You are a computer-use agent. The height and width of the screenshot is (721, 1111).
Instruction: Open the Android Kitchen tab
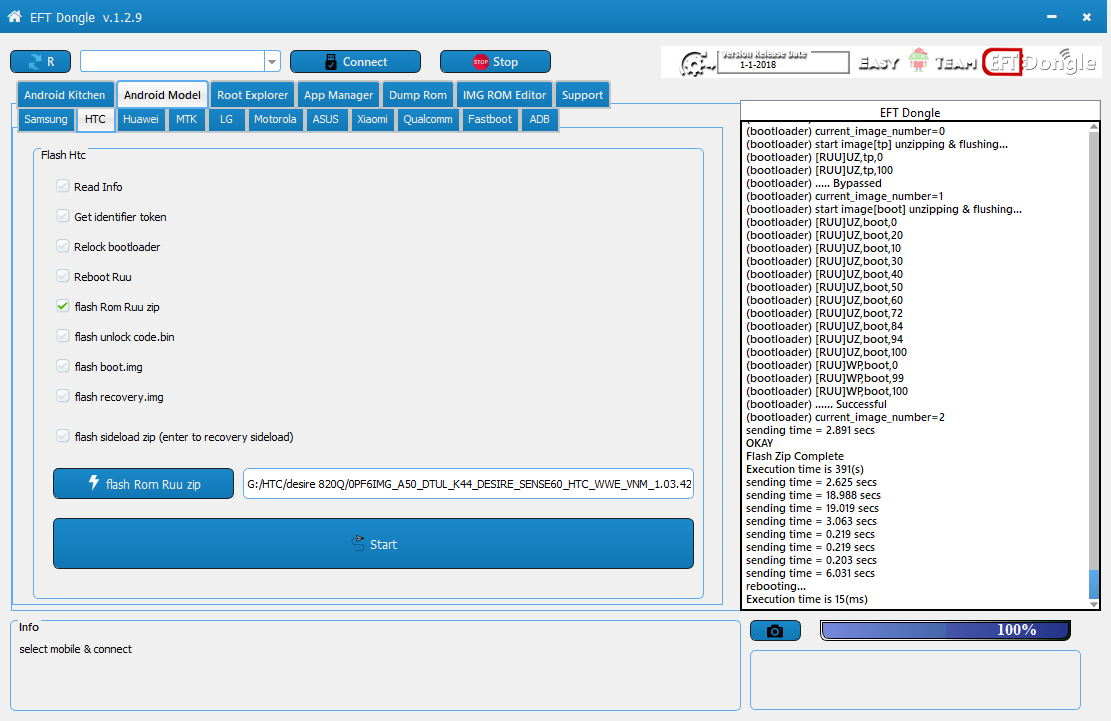[x=64, y=95]
